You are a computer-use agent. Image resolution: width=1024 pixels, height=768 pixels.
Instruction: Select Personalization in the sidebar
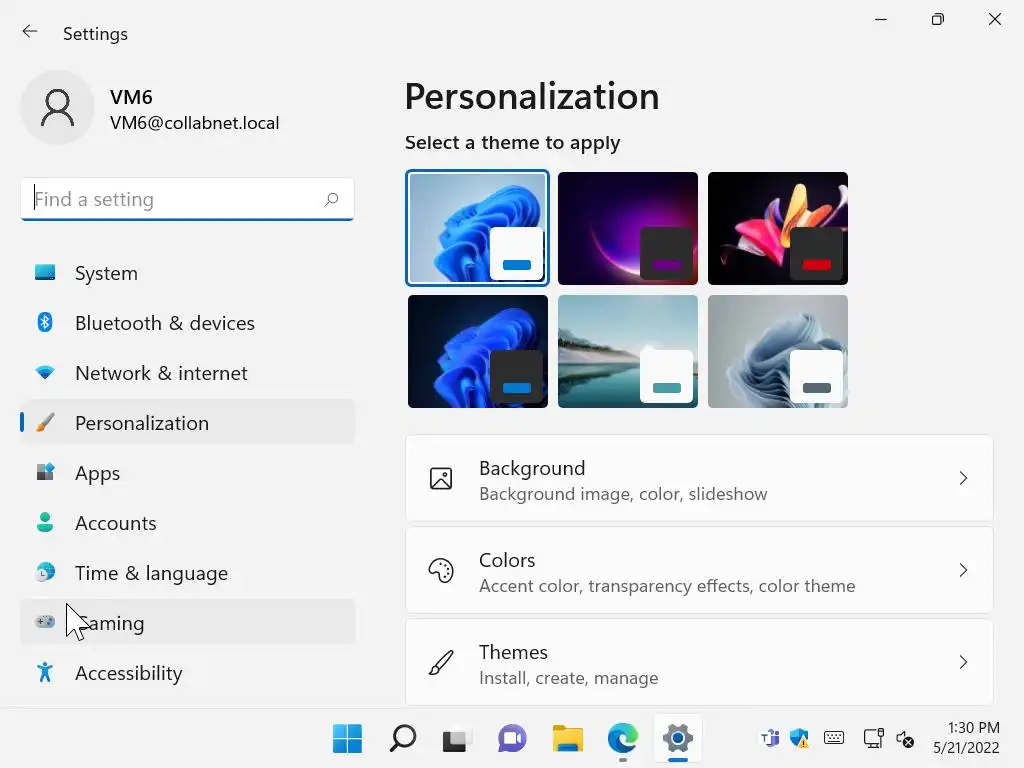tap(187, 423)
